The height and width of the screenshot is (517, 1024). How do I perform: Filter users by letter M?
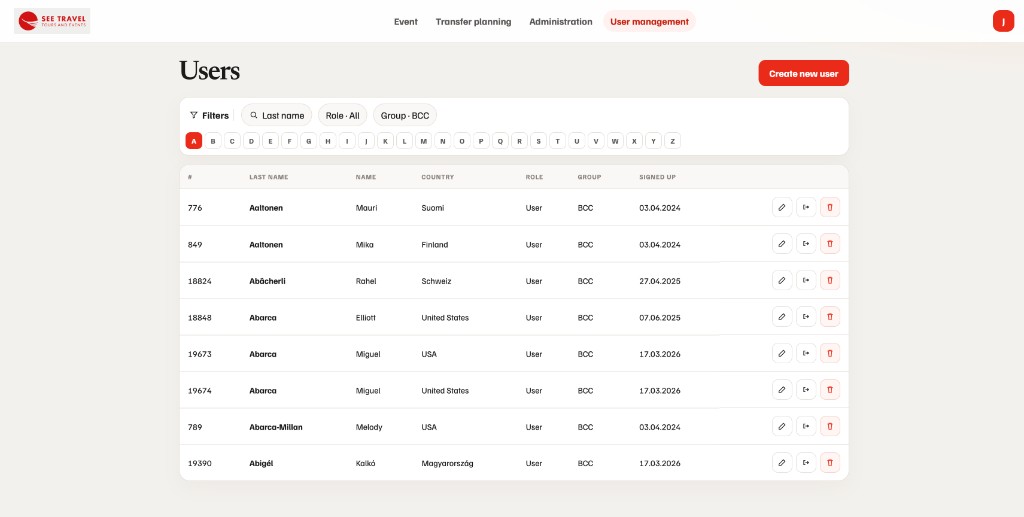pyautogui.click(x=423, y=140)
